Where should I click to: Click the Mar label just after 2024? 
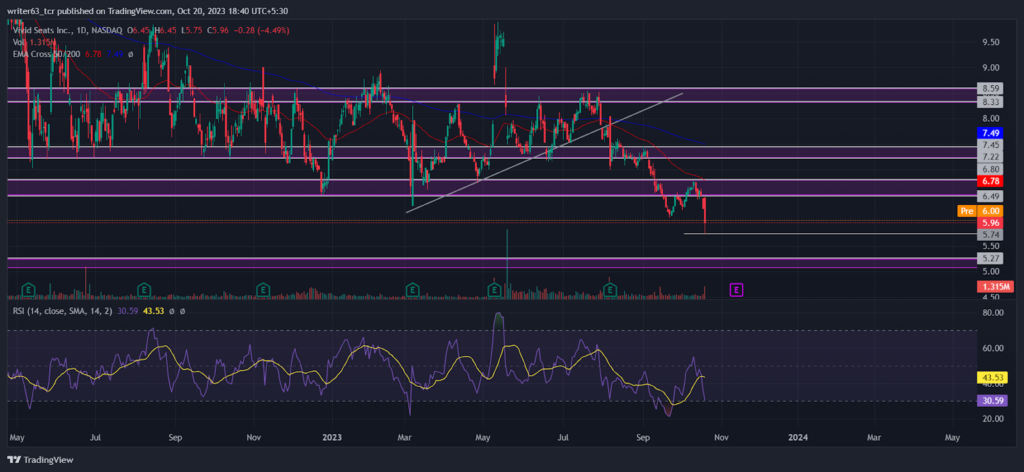point(874,435)
